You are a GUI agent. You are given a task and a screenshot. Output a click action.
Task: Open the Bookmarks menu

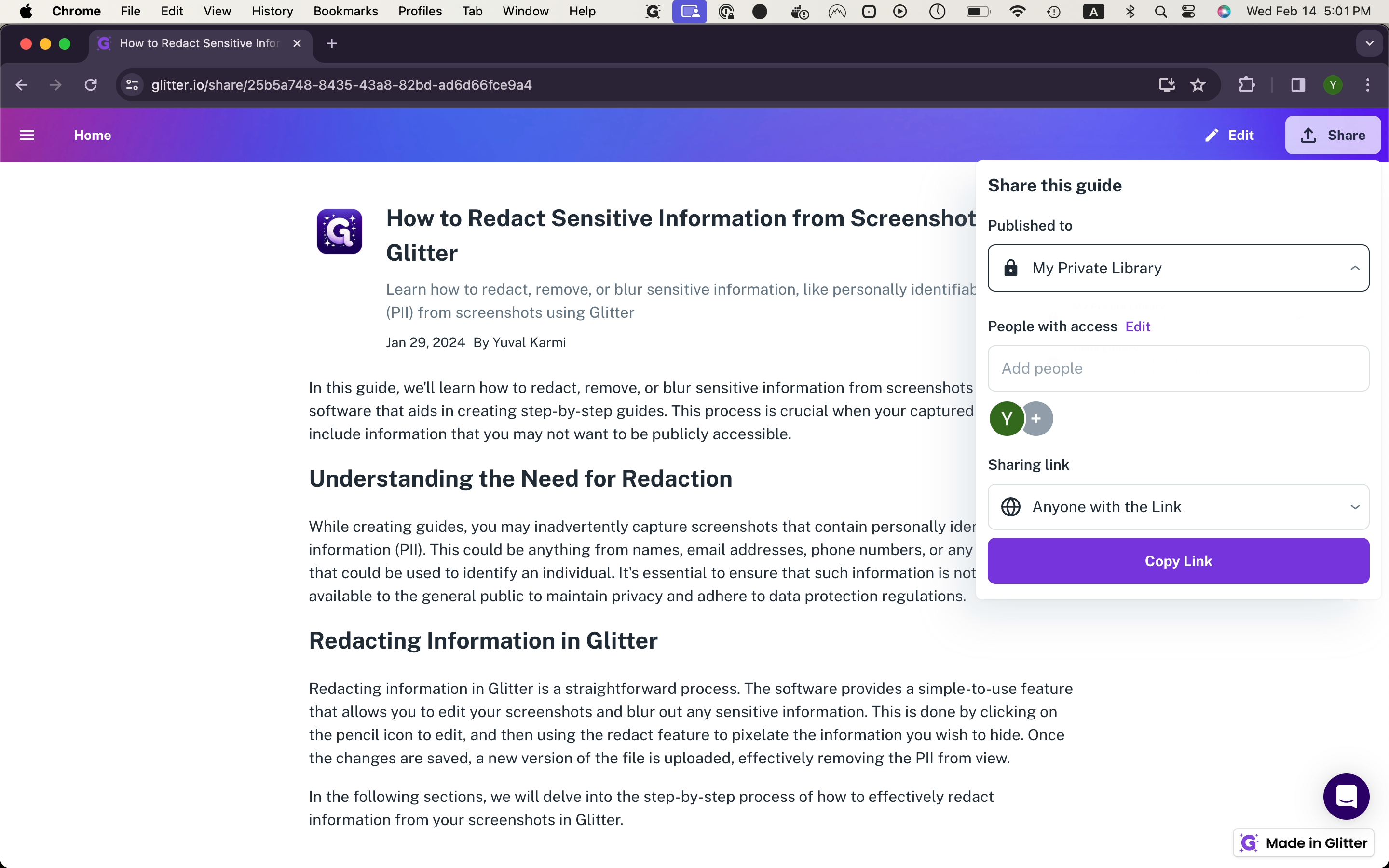(x=345, y=11)
